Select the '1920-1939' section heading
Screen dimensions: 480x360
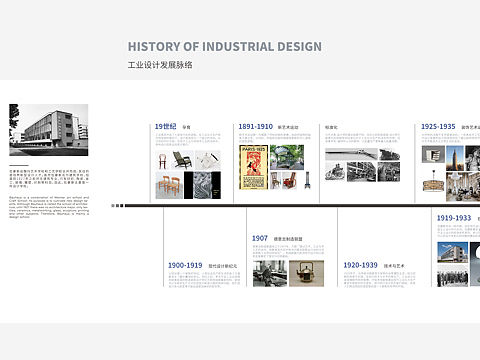[361, 265]
